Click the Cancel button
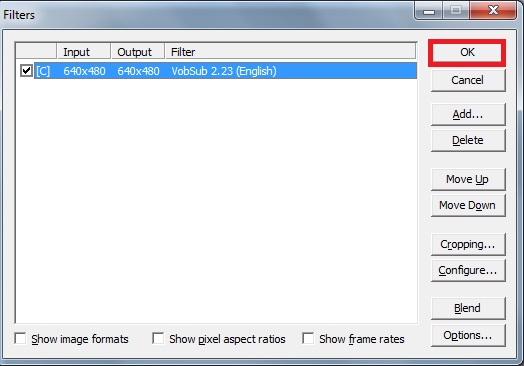The height and width of the screenshot is (366, 524). [468, 80]
